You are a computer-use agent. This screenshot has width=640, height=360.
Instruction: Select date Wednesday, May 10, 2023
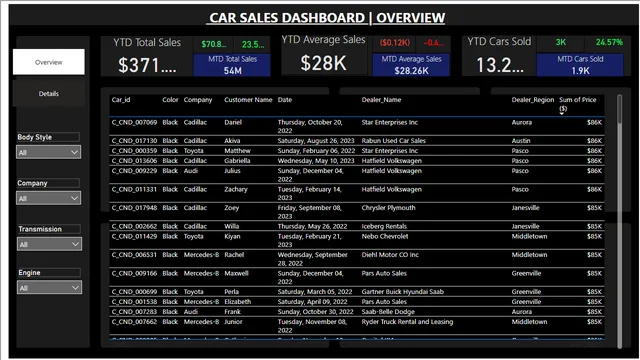pos(316,160)
